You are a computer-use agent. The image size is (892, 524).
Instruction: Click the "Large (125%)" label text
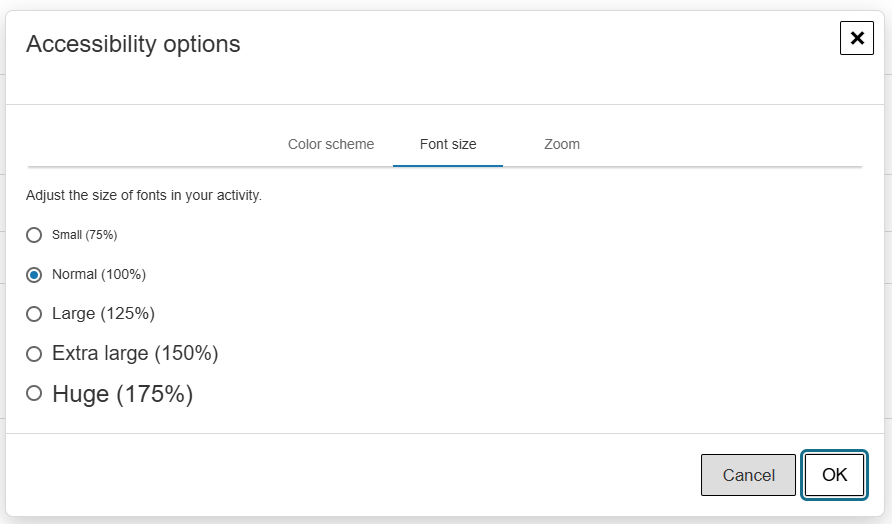point(103,314)
